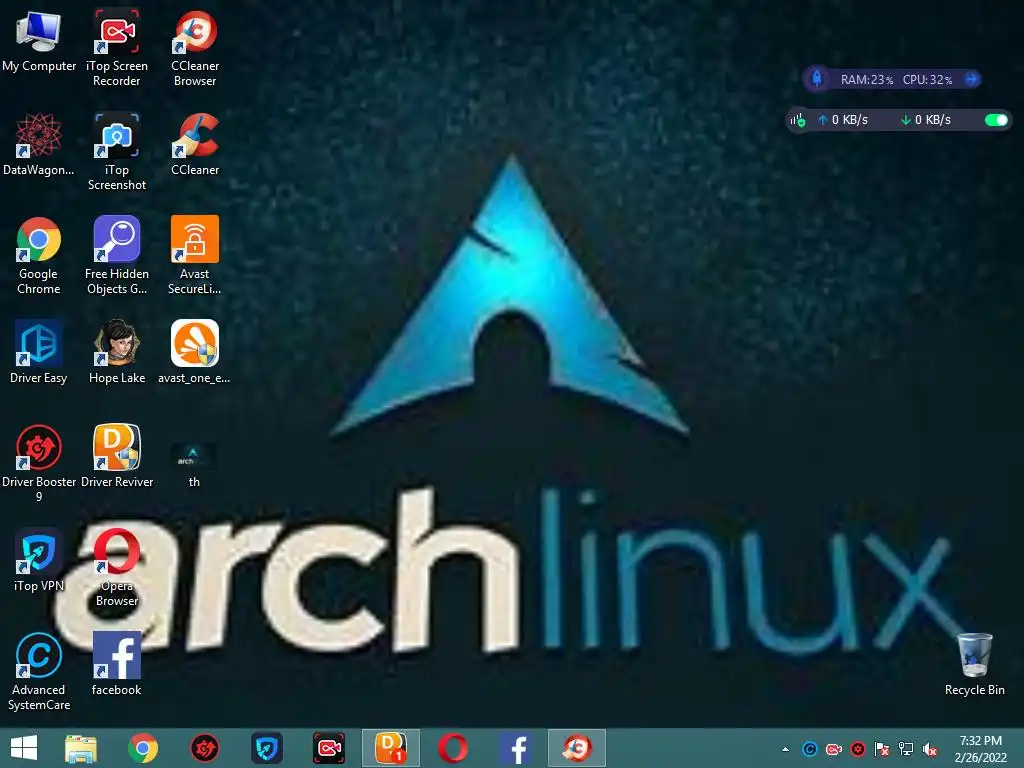The width and height of the screenshot is (1024, 768).
Task: Open Action Center flag tray icon
Action: pos(882,749)
